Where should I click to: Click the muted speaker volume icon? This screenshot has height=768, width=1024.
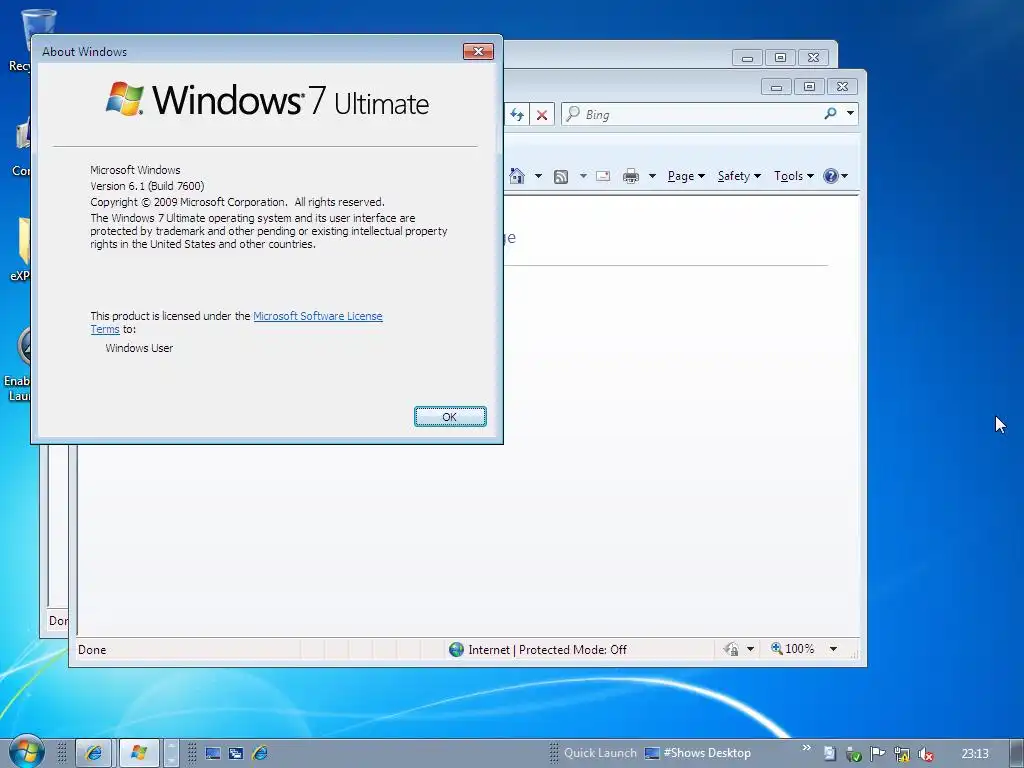(x=925, y=754)
